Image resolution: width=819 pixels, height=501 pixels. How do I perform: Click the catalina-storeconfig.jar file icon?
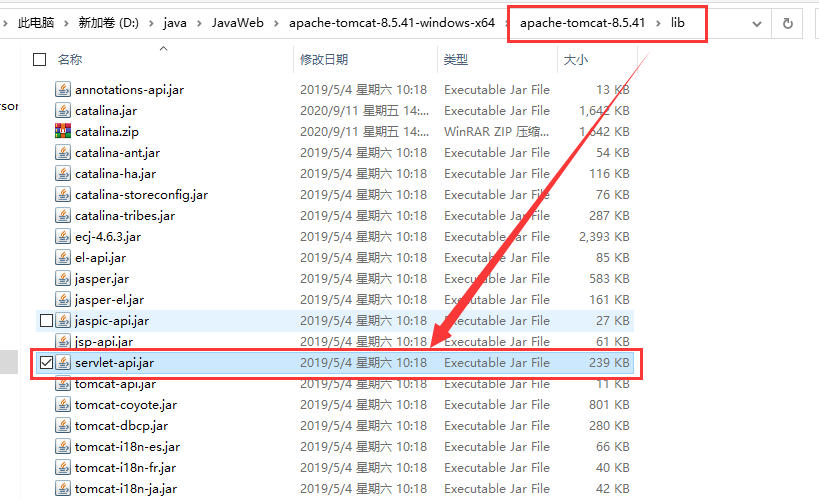coord(63,194)
